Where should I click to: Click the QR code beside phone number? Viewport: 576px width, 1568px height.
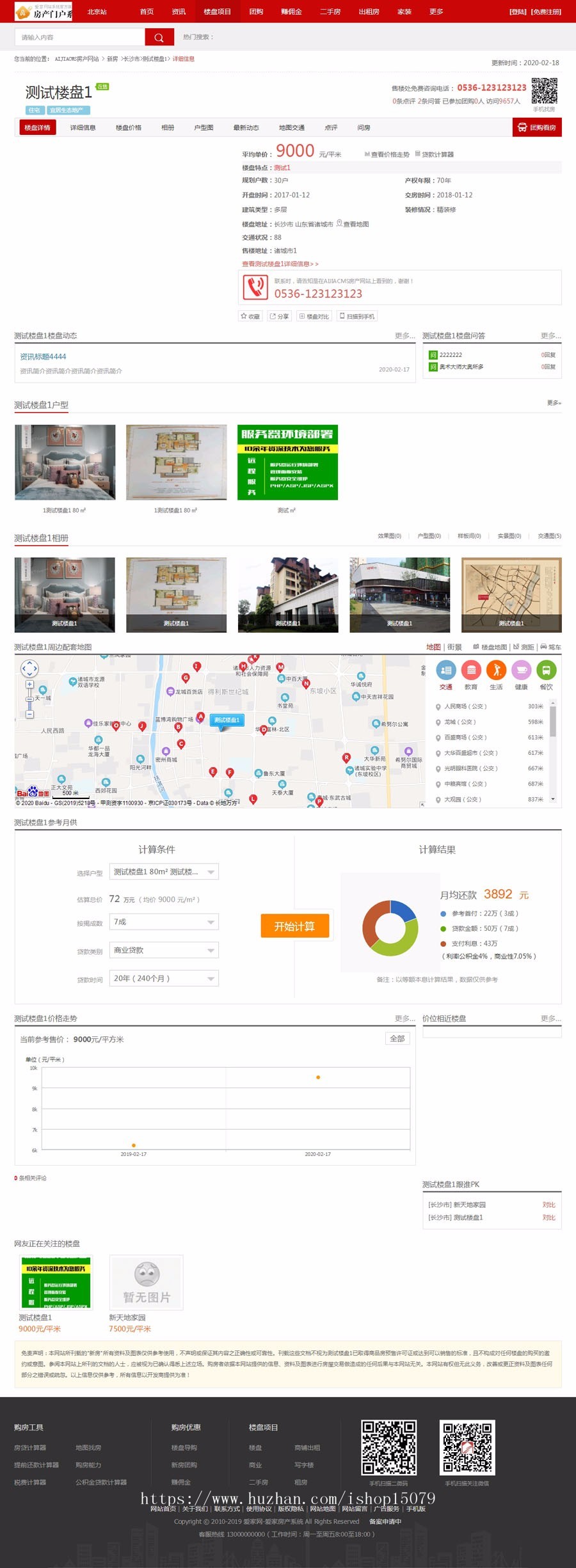[x=544, y=91]
